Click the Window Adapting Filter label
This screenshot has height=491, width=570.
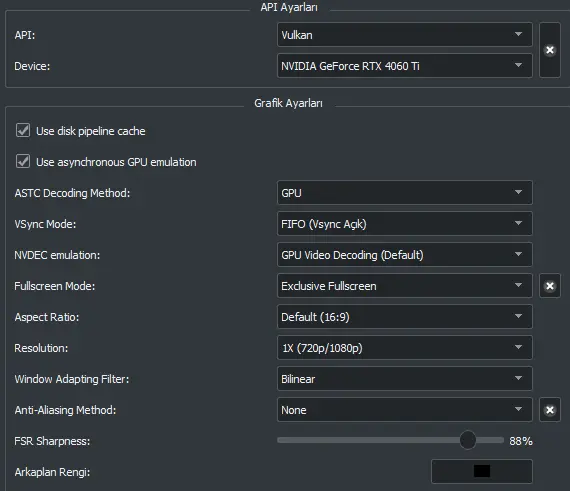point(72,379)
